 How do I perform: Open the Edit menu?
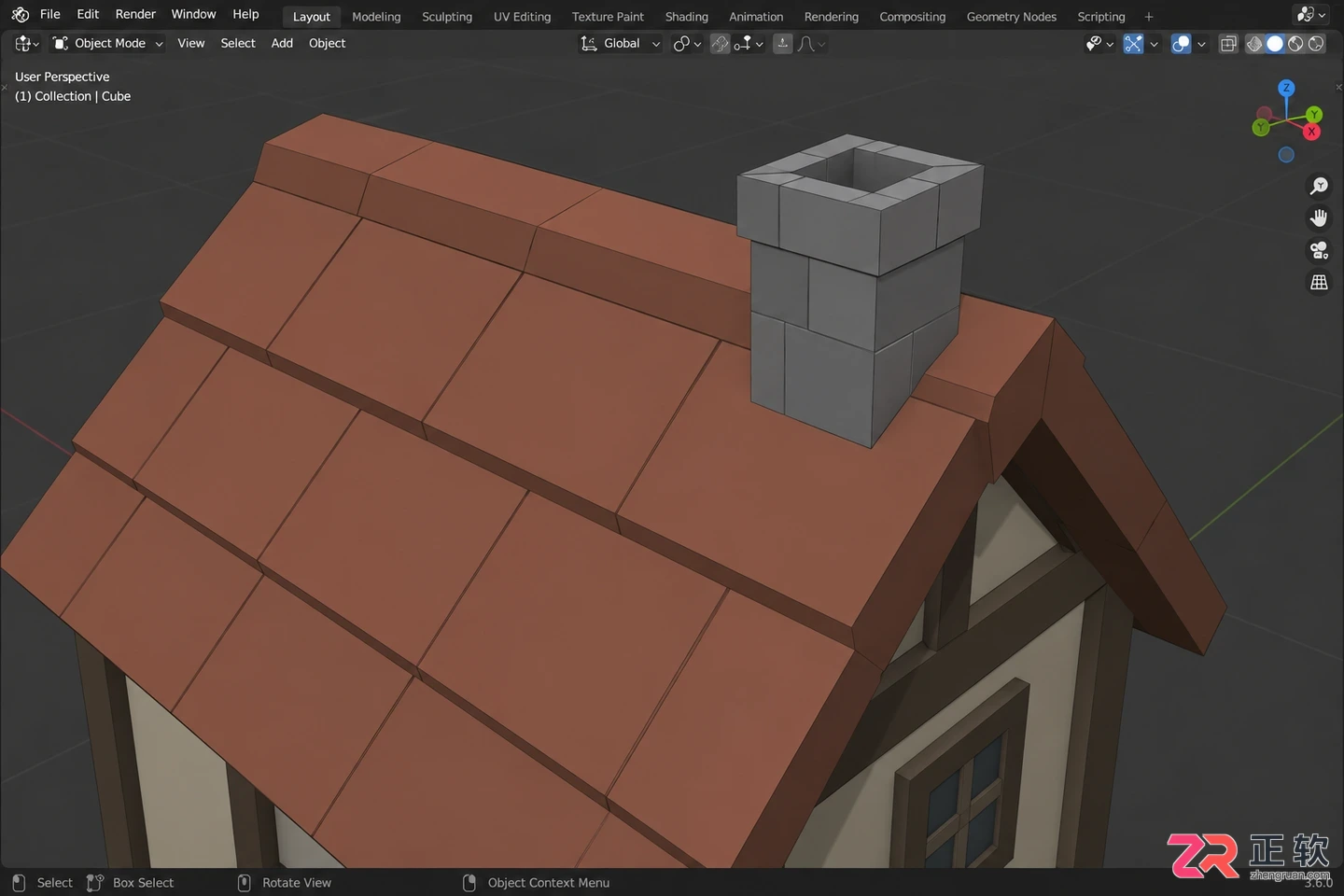[x=88, y=14]
